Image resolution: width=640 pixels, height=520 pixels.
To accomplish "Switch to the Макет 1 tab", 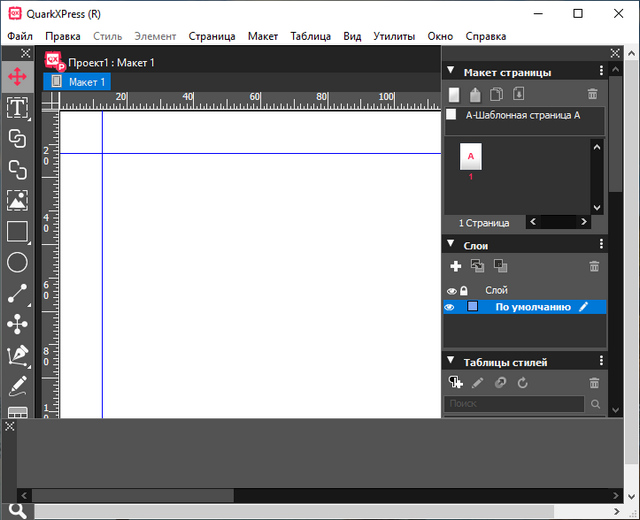I will 78,81.
